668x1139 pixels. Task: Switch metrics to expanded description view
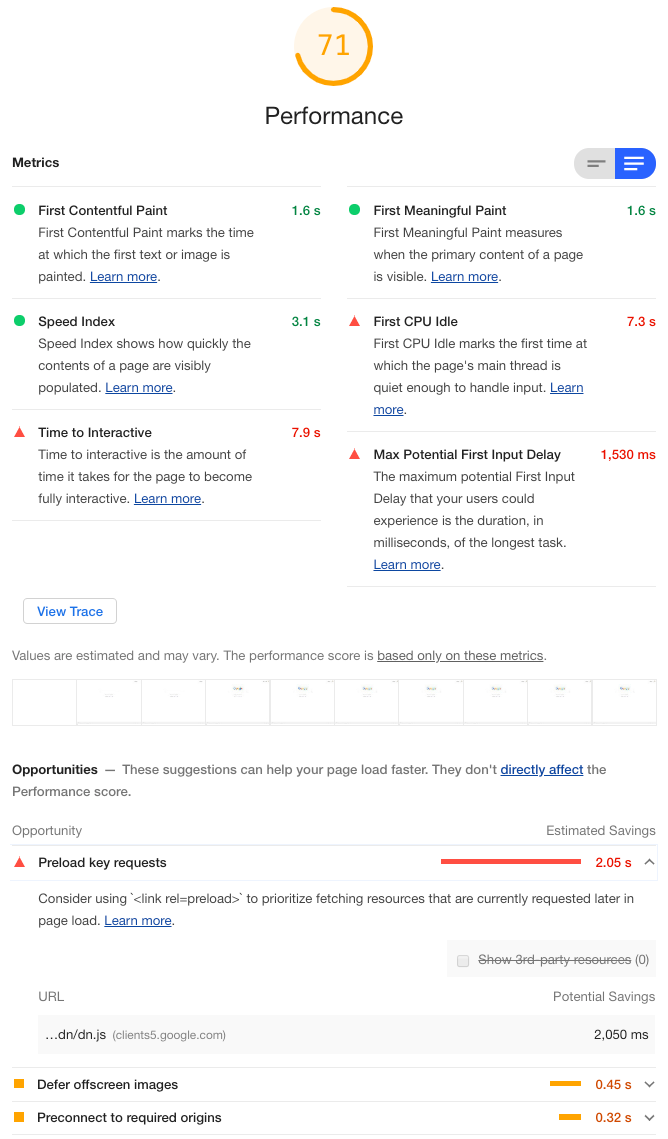pos(634,164)
